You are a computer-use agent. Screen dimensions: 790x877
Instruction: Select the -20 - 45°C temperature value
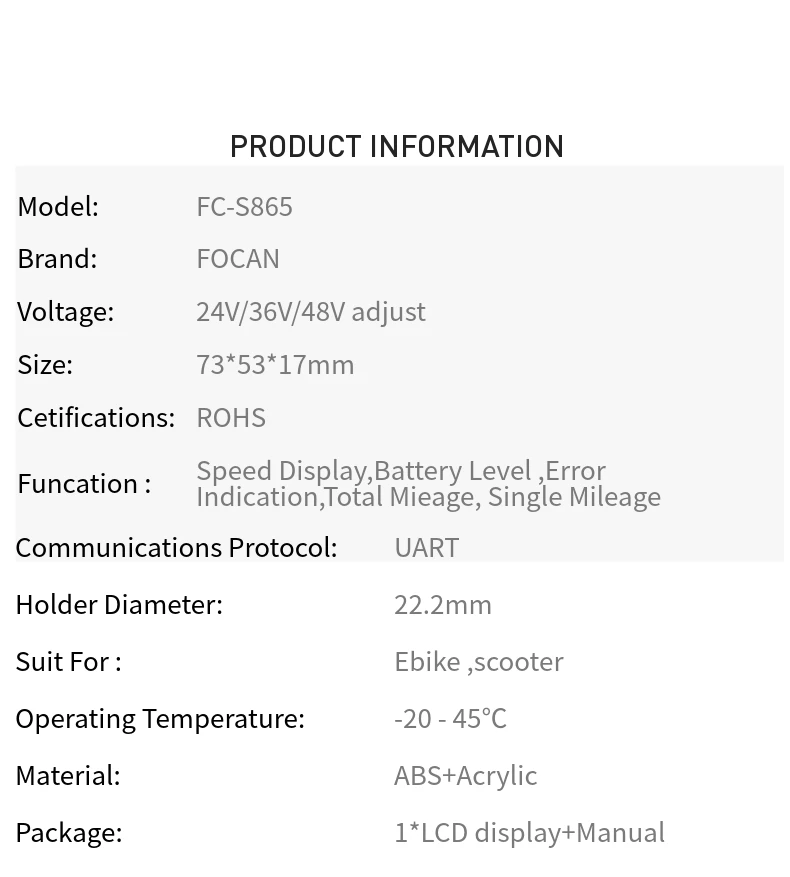click(x=450, y=718)
